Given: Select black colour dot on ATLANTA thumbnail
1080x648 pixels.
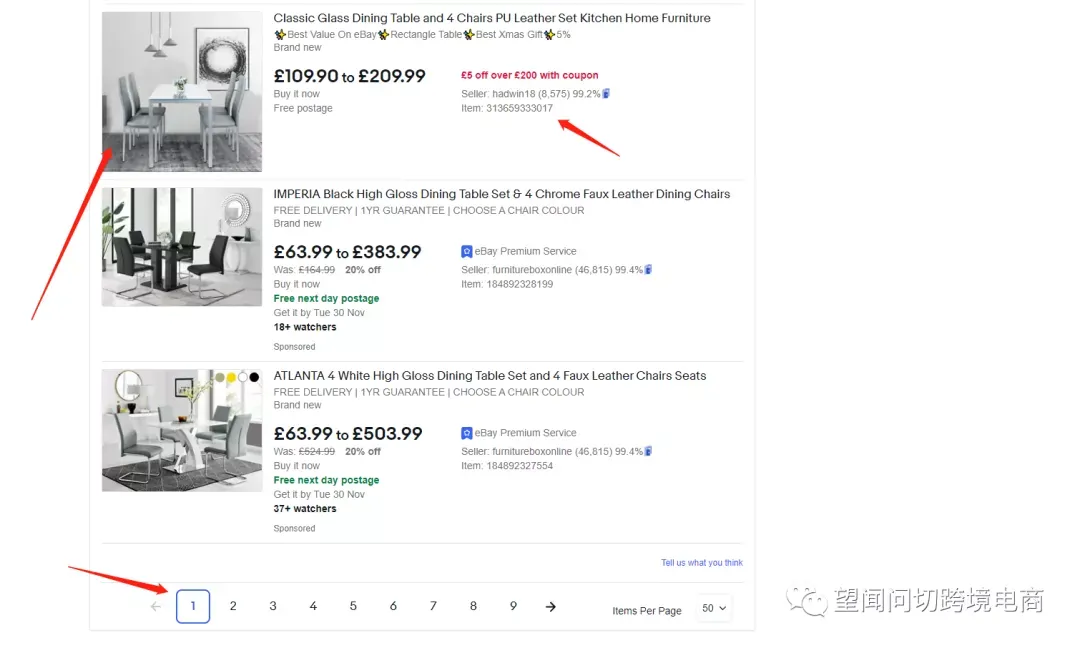Looking at the screenshot, I should 254,377.
